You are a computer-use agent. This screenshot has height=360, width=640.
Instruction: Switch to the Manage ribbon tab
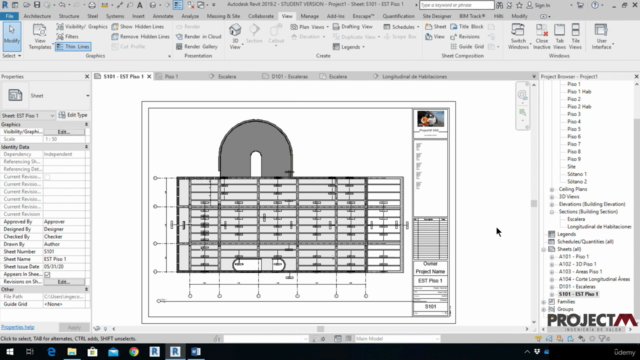coord(309,16)
